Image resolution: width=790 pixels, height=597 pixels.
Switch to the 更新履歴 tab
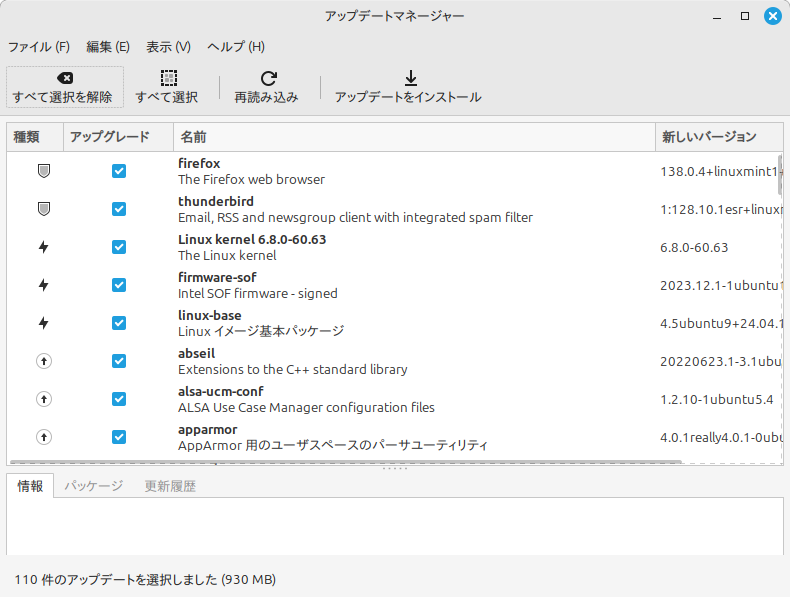[170, 486]
